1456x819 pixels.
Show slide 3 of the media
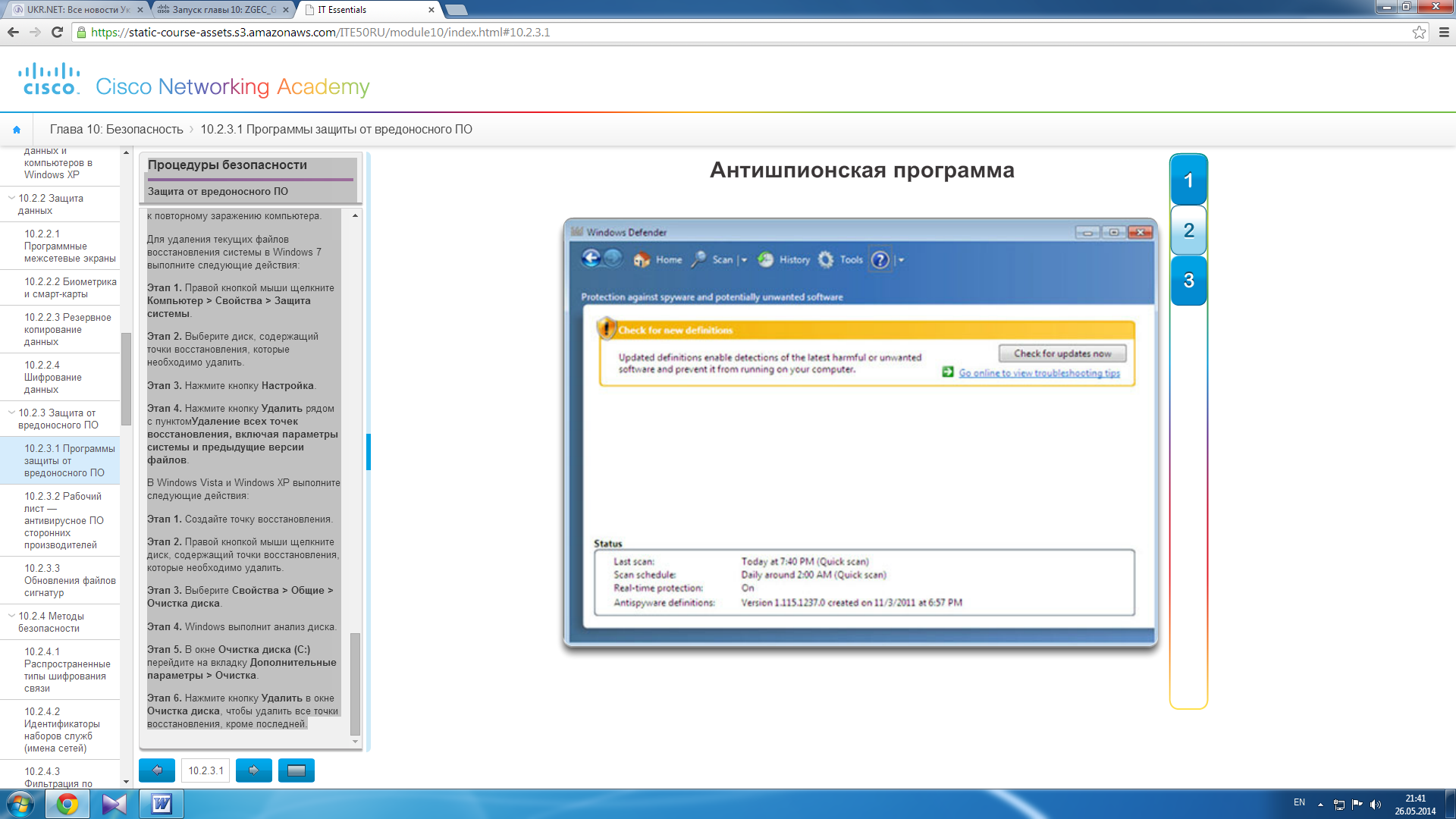coord(1188,281)
